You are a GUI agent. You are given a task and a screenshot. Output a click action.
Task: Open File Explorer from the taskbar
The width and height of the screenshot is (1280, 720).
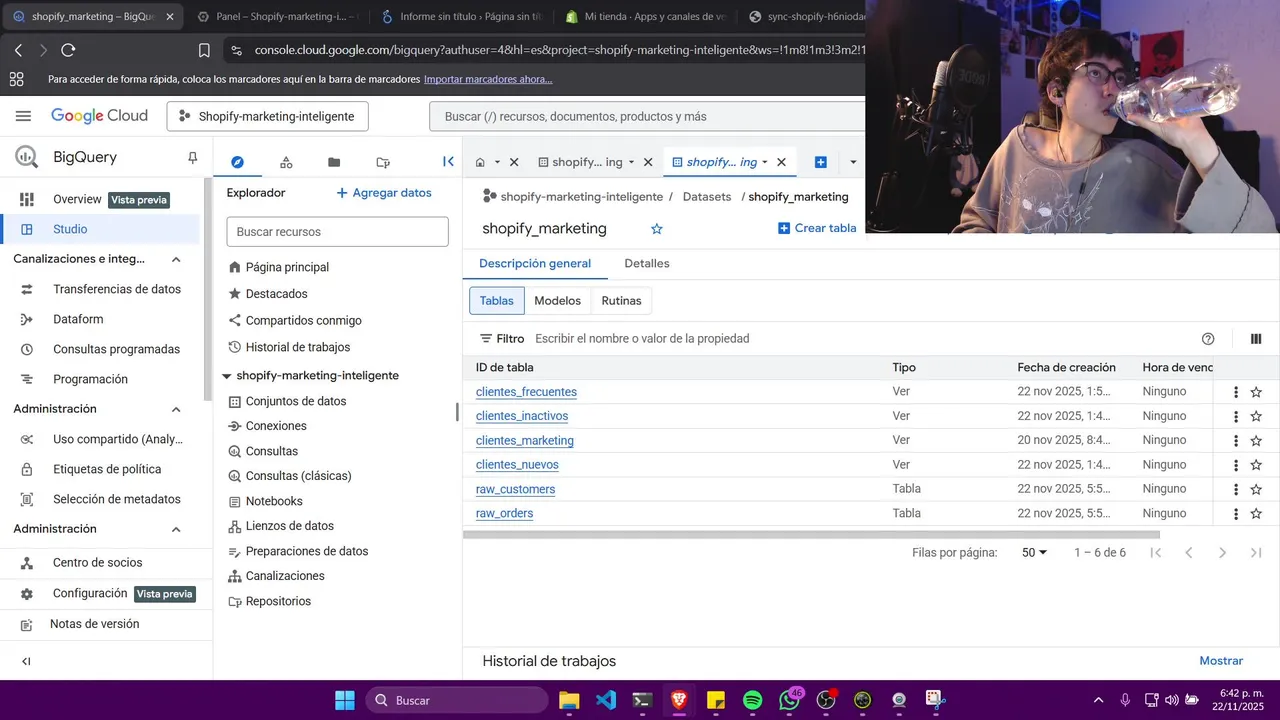pyautogui.click(x=569, y=700)
